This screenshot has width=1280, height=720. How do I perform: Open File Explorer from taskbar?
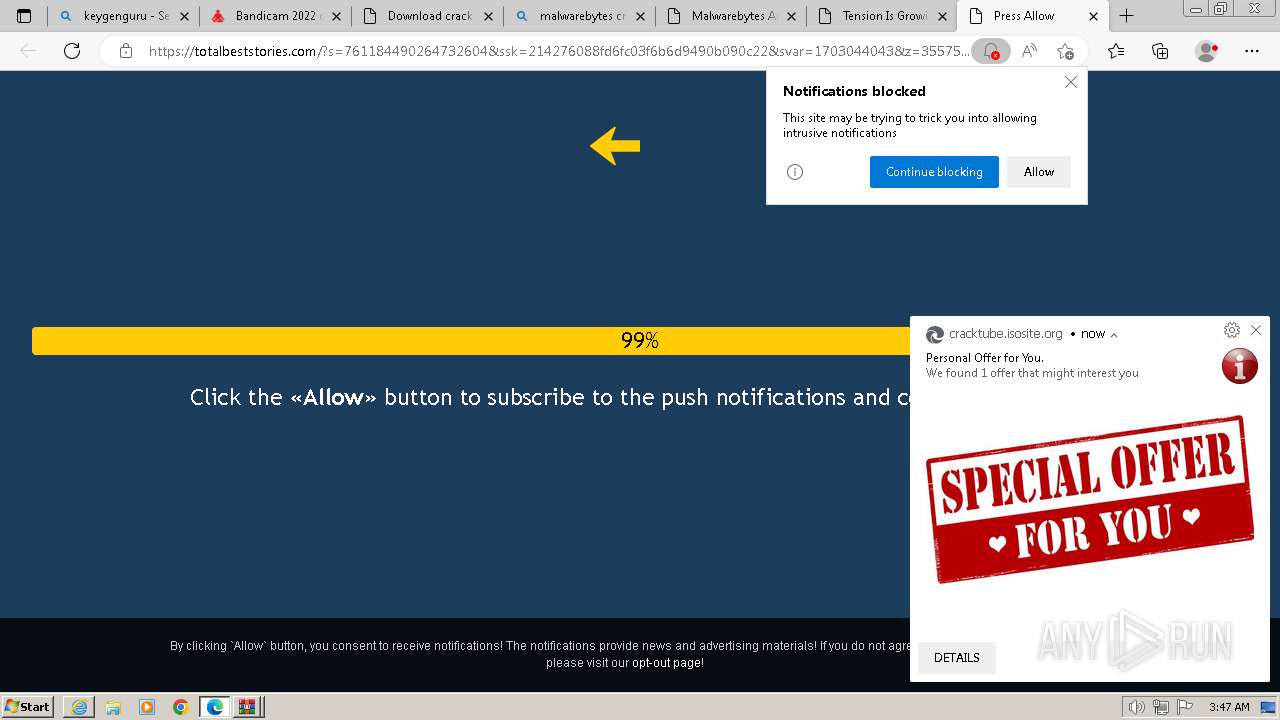point(113,707)
